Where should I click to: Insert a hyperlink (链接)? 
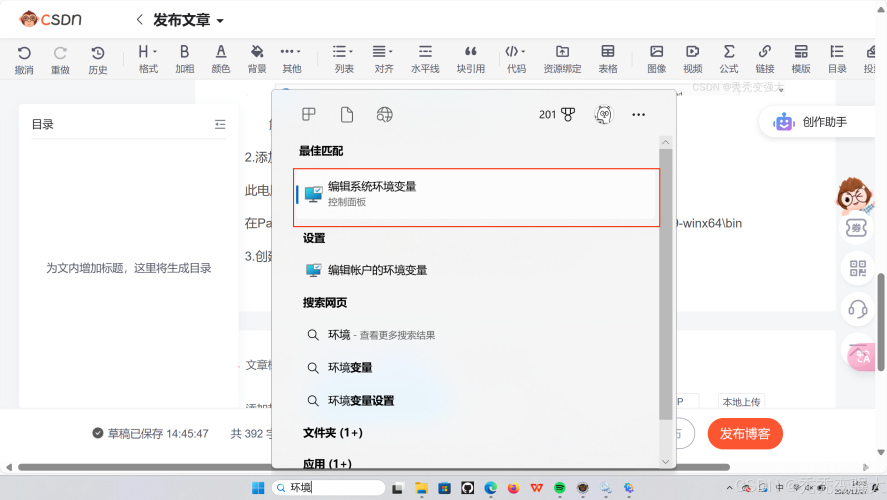(x=765, y=59)
